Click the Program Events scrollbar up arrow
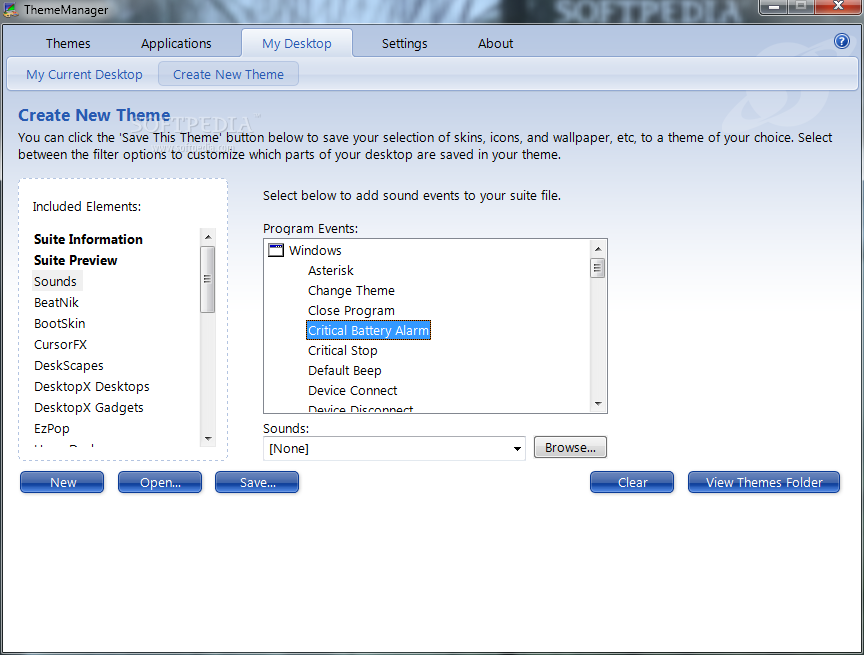864x655 pixels. click(598, 249)
